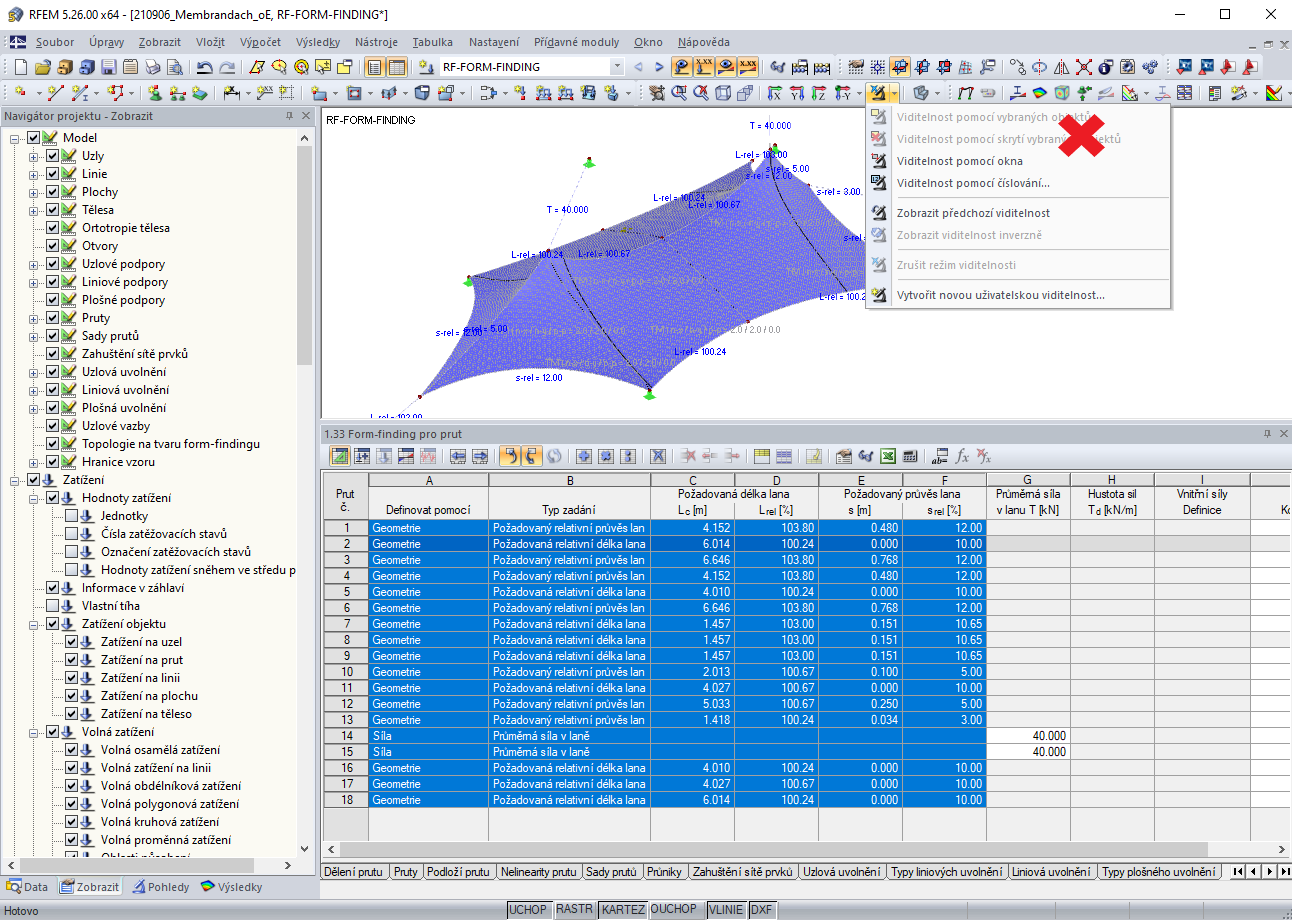1292x920 pixels.
Task: Select table row header 14
Action: (x=345, y=736)
